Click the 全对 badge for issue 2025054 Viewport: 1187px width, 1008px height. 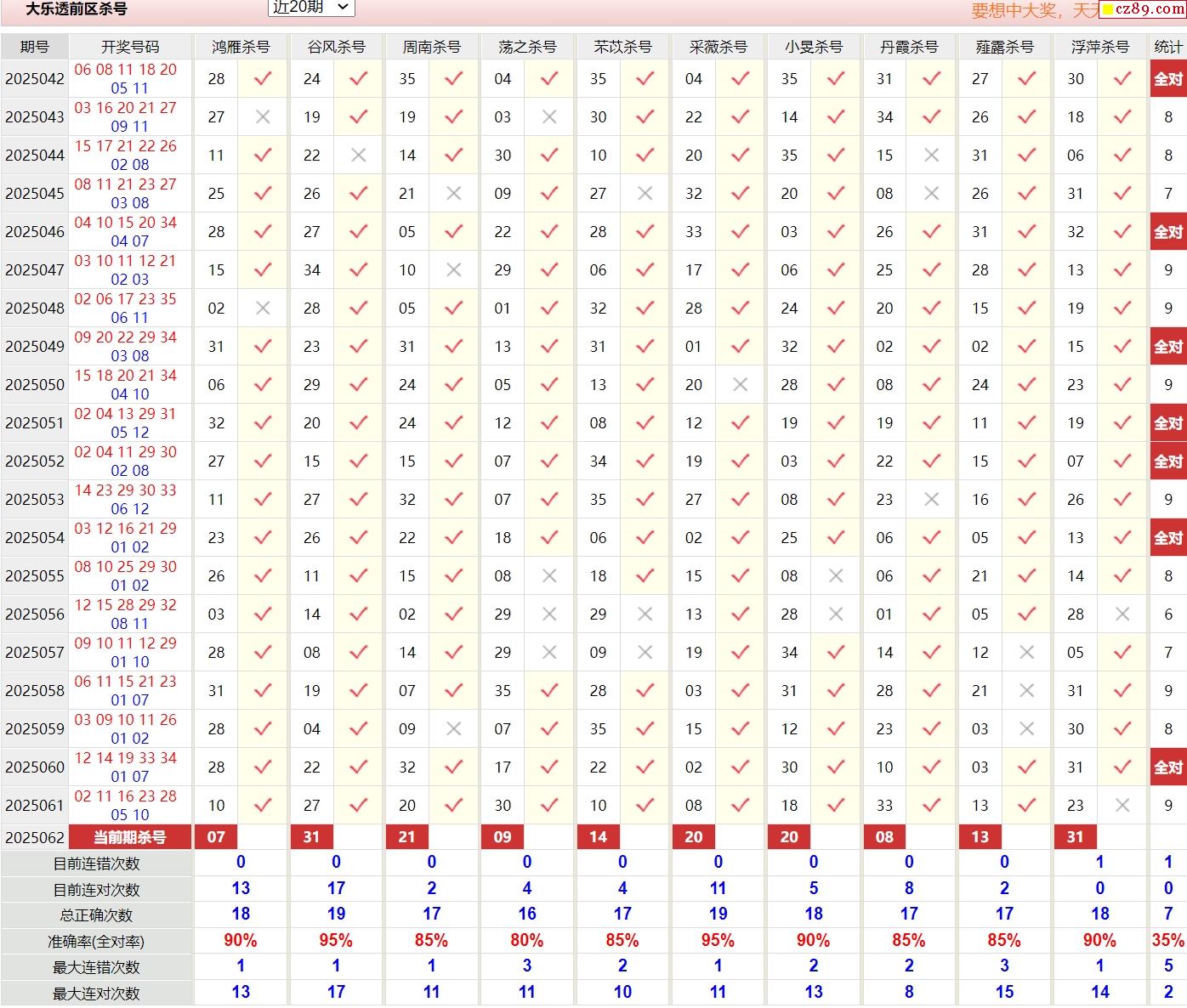point(1168,538)
